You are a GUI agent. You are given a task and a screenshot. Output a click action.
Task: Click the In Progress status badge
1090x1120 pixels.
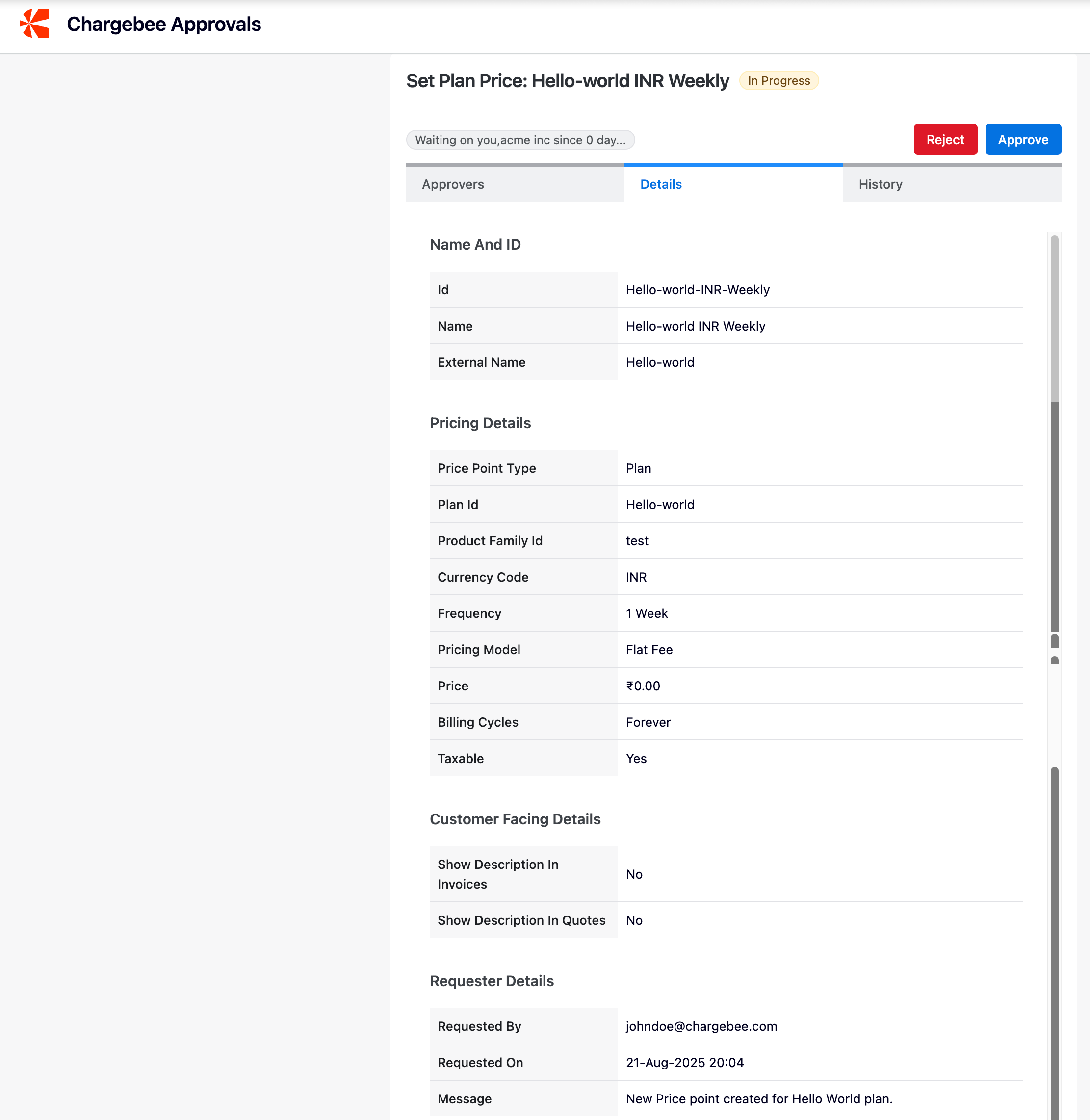tap(778, 81)
